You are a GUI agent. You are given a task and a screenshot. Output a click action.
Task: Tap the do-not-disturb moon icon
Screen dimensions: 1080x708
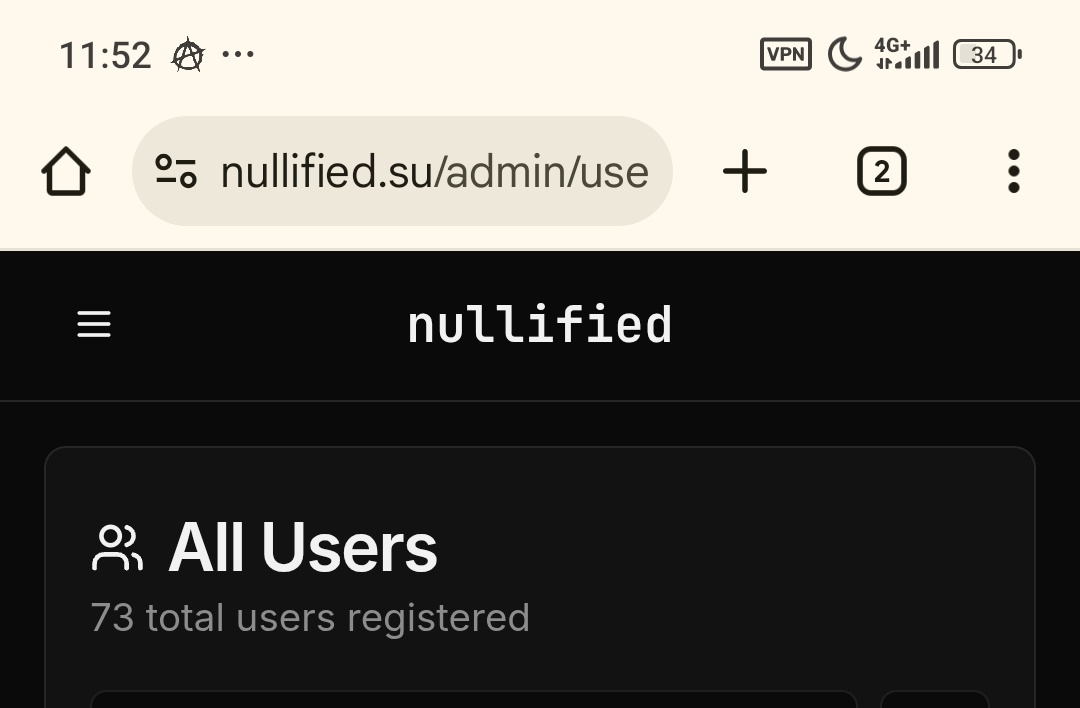844,54
